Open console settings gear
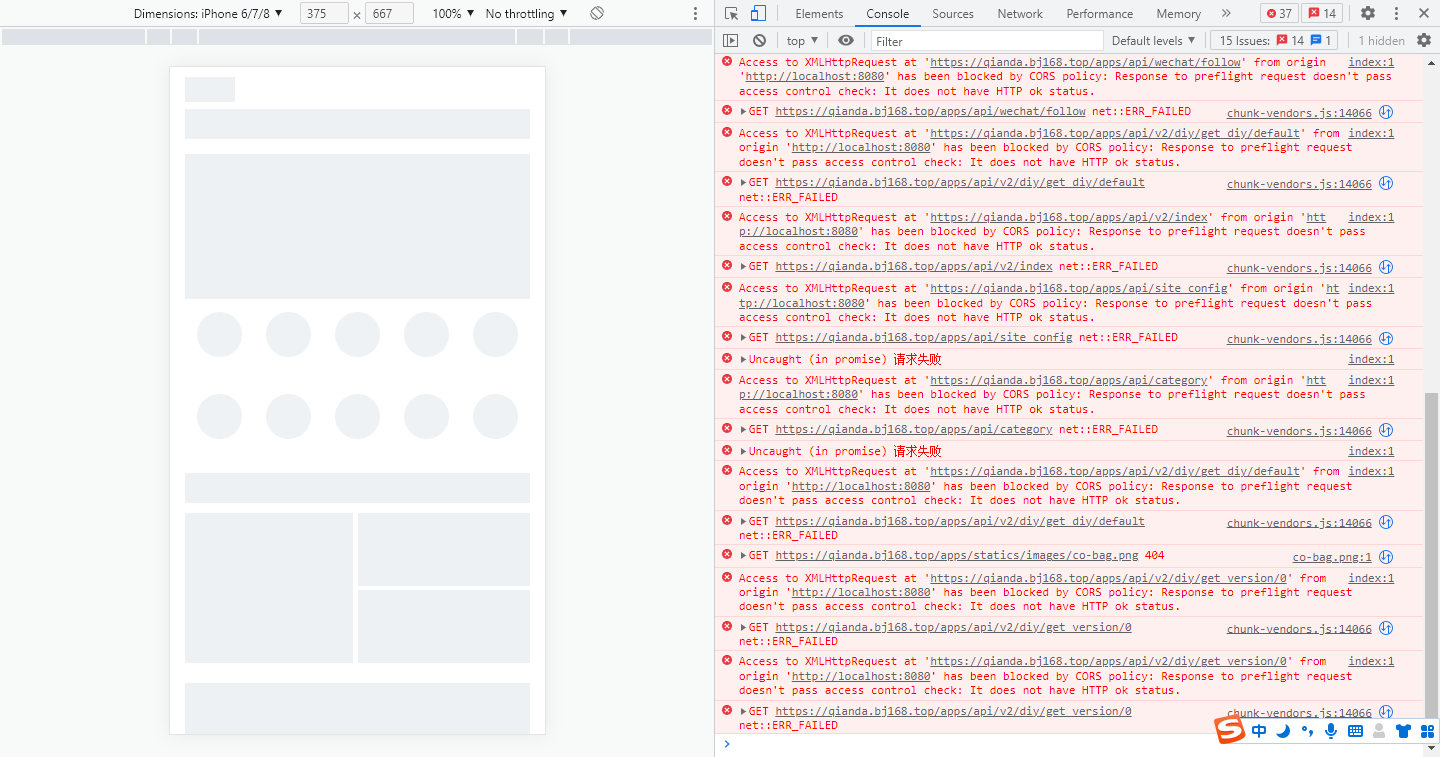This screenshot has height=757, width=1440. pyautogui.click(x=1424, y=41)
